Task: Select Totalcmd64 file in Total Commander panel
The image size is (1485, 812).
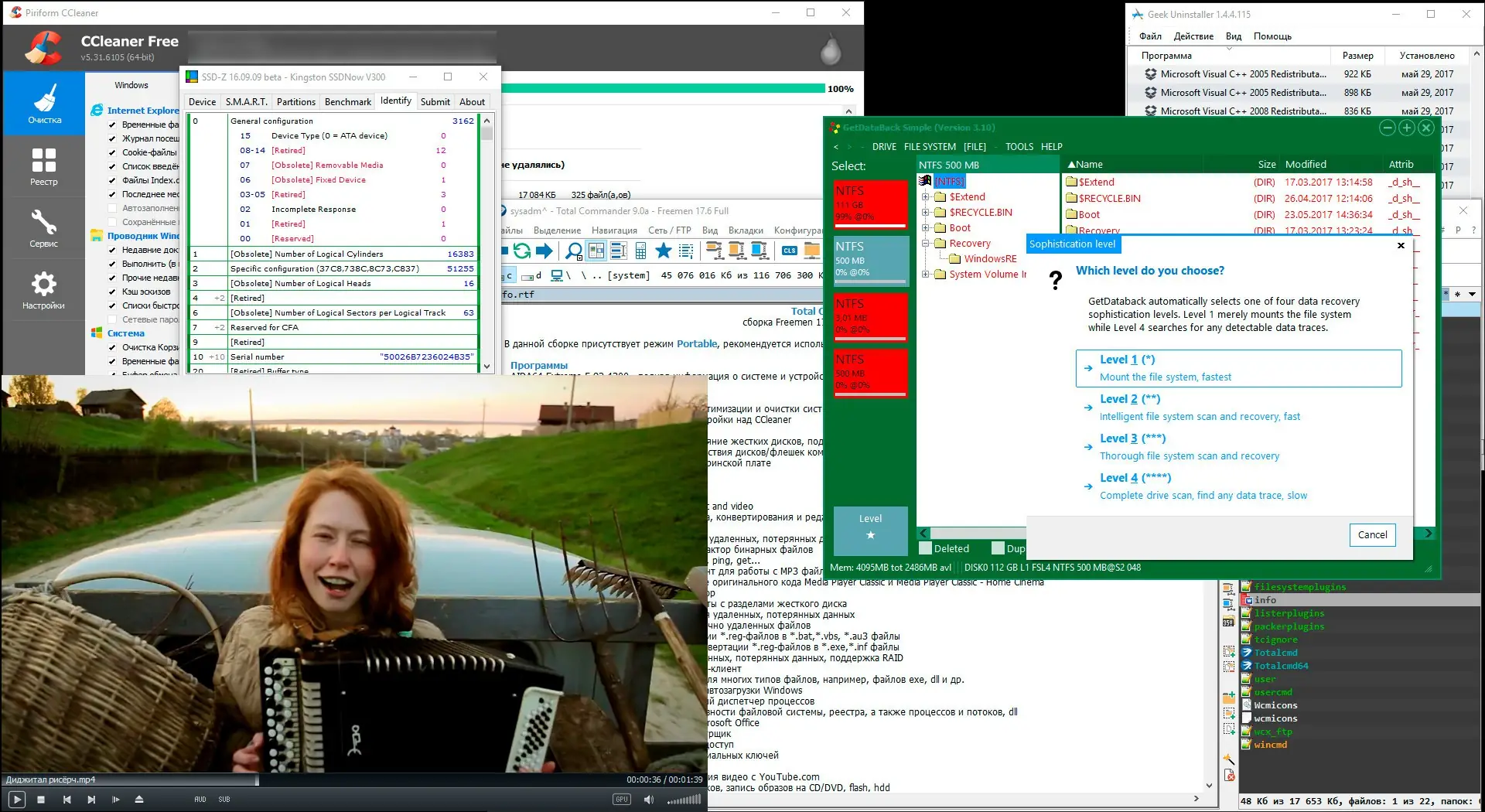Action: point(1281,666)
